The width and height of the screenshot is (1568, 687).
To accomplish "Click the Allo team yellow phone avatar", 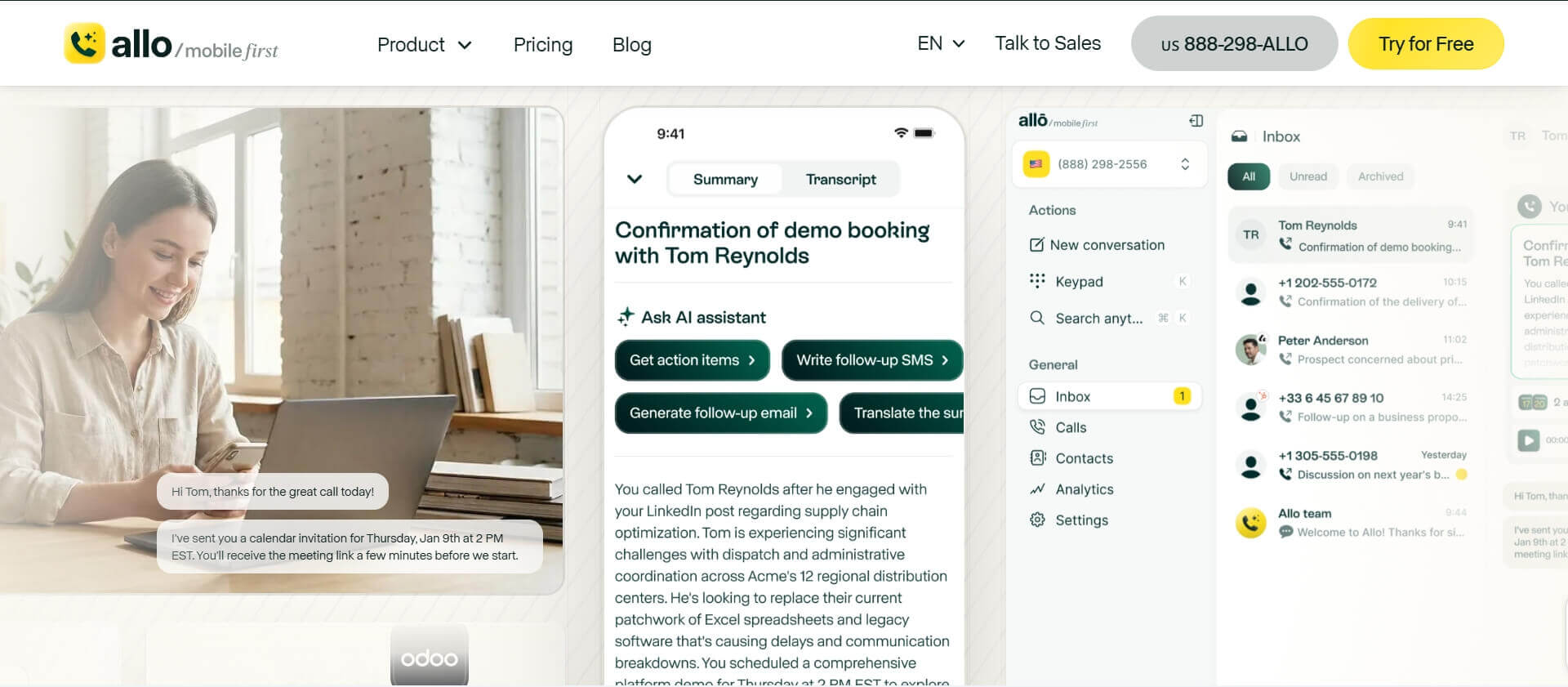I will [x=1250, y=523].
